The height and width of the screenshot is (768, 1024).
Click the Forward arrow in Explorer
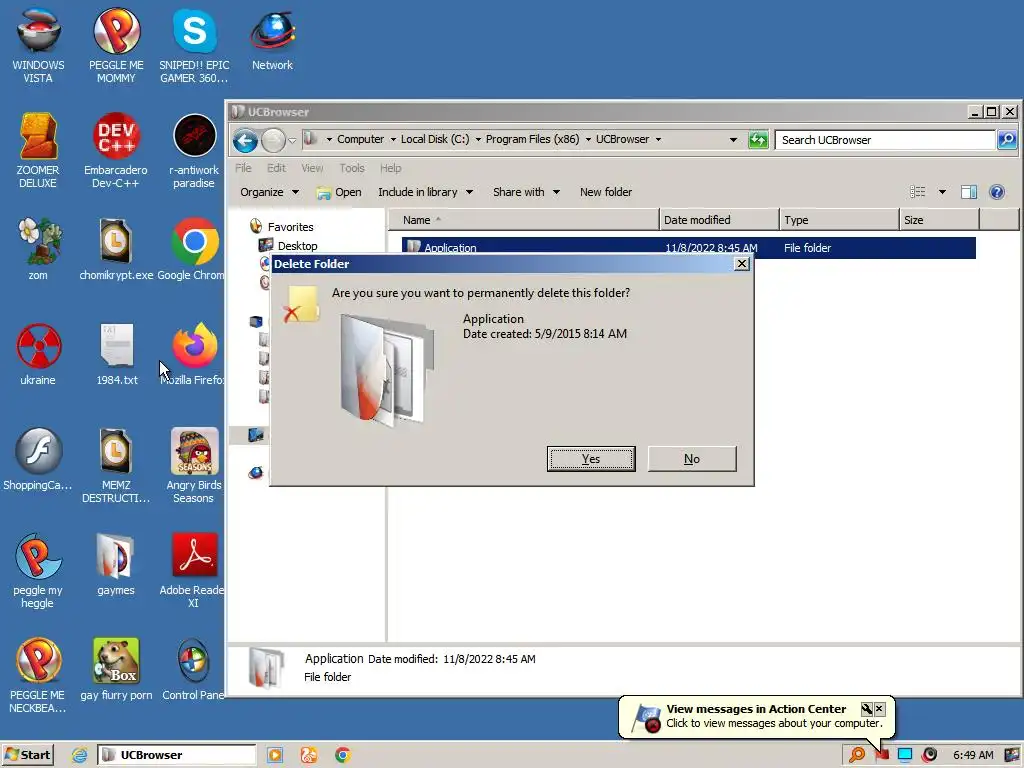[273, 140]
